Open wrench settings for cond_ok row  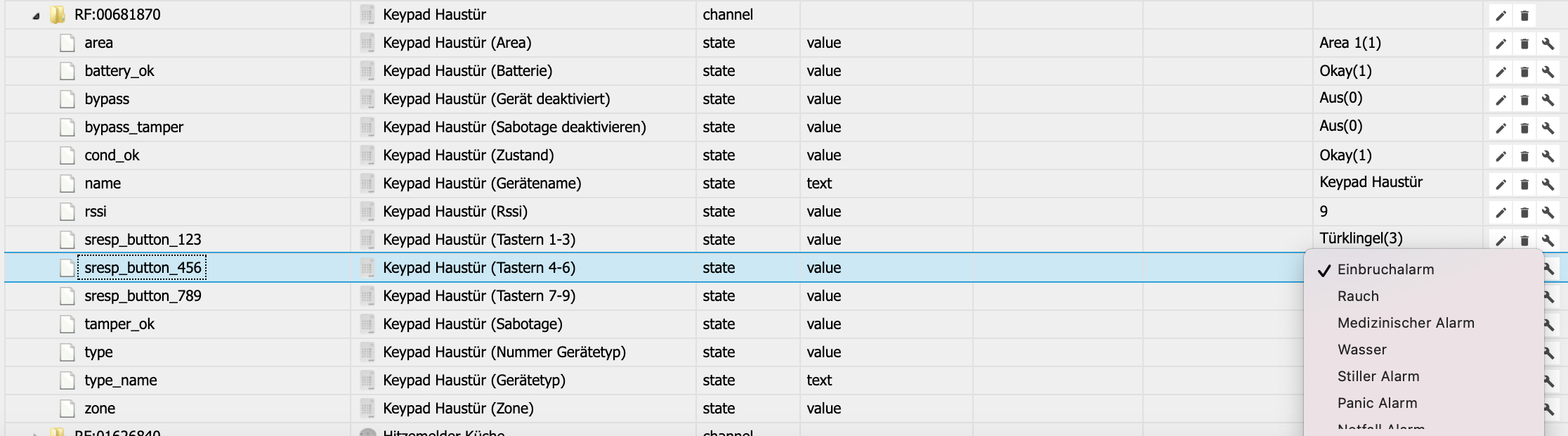[x=1548, y=156]
